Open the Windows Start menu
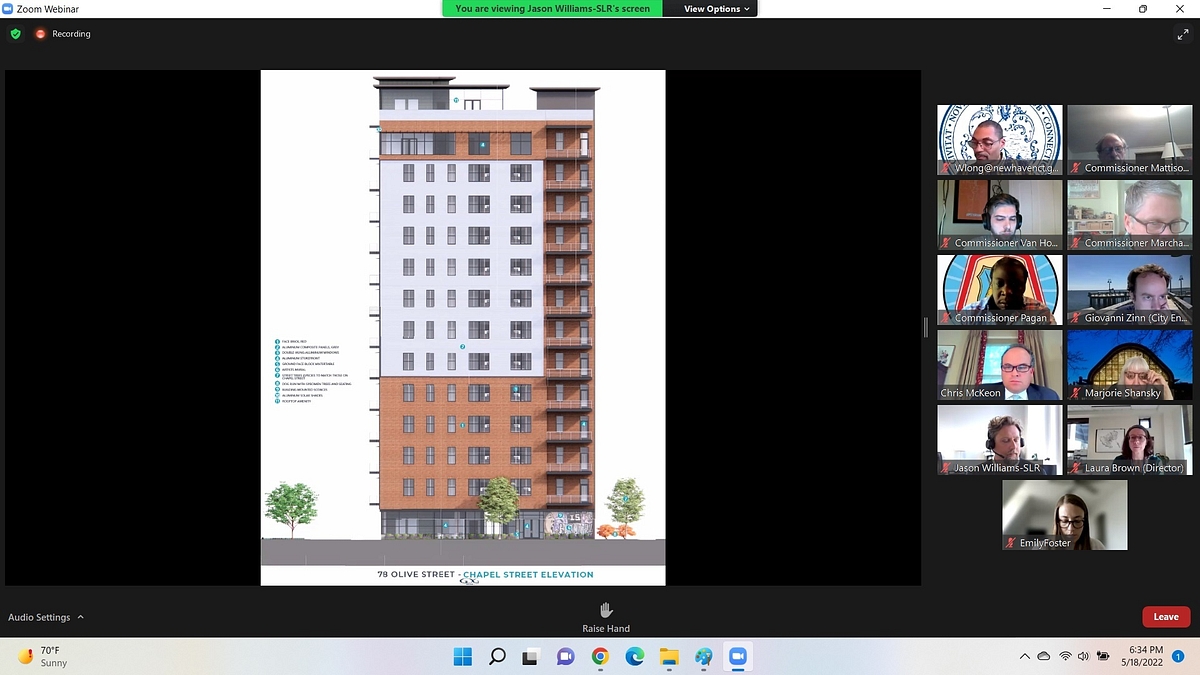 click(463, 656)
